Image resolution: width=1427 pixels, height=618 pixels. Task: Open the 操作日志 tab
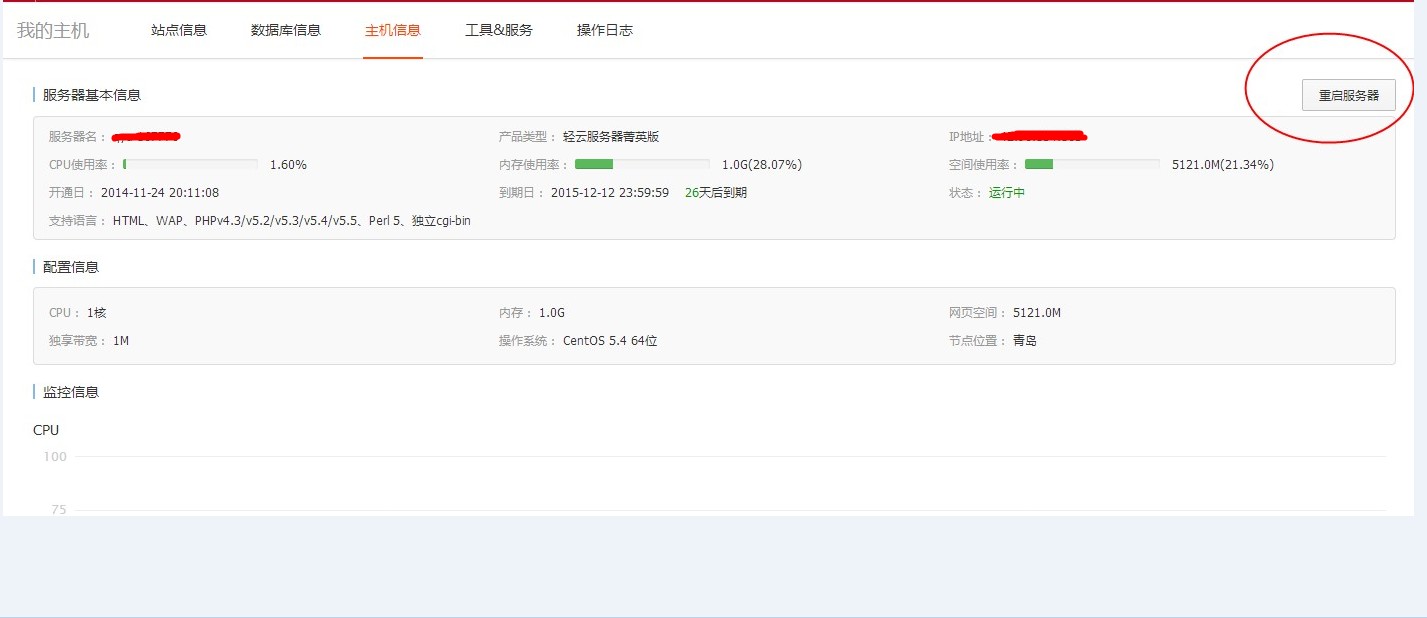click(x=605, y=30)
